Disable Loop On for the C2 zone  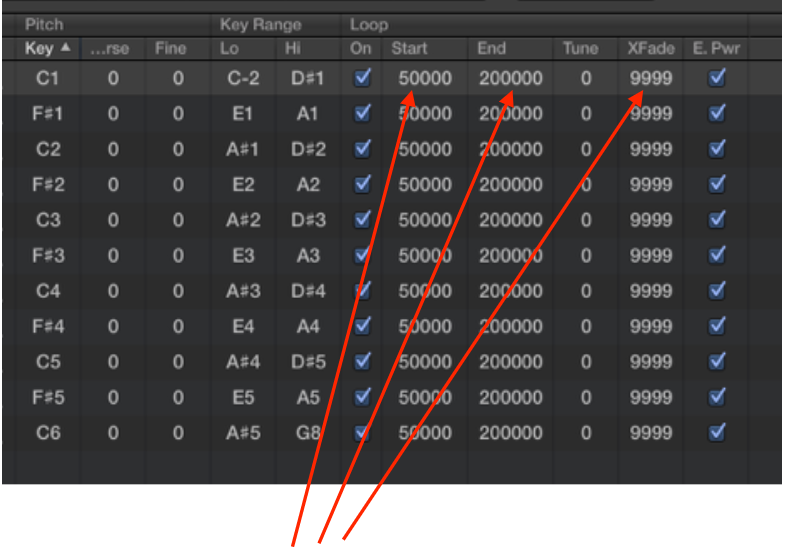click(x=362, y=149)
